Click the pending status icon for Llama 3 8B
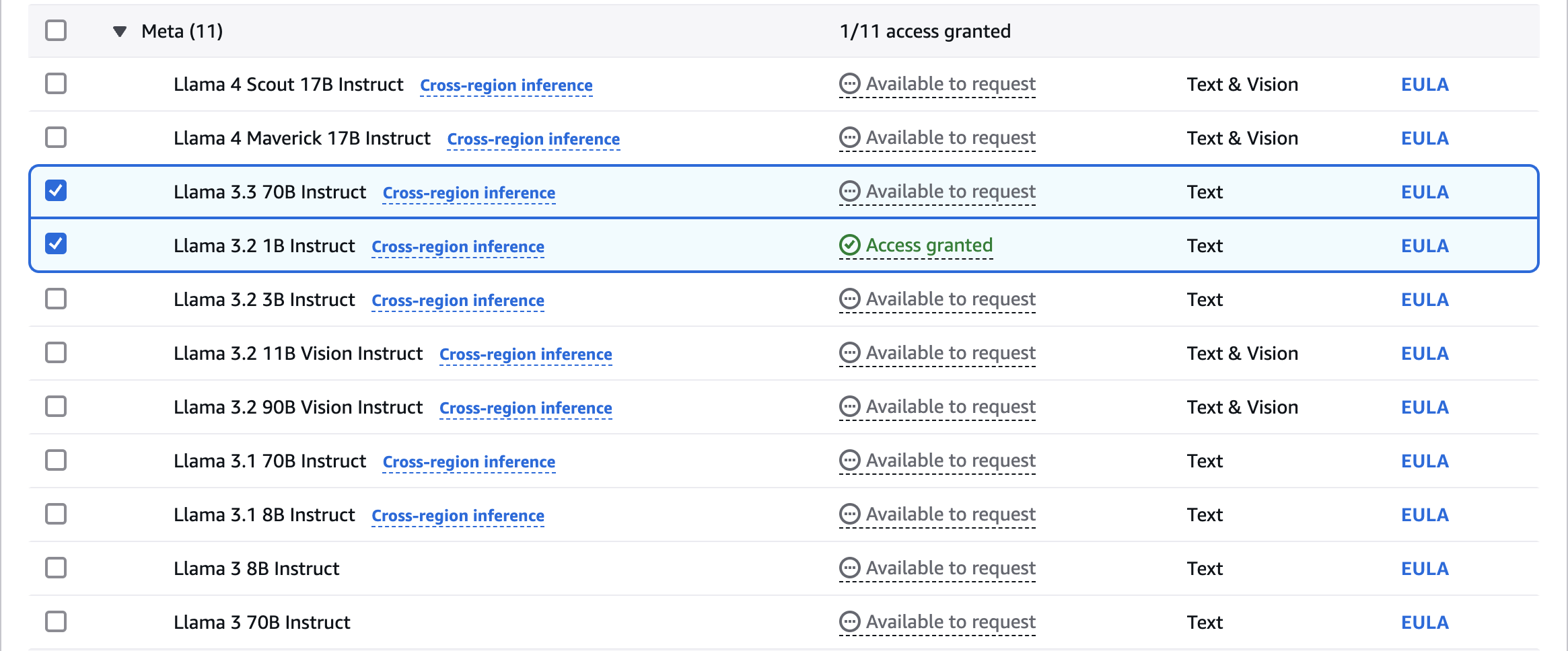The height and width of the screenshot is (651, 1568). pyautogui.click(x=850, y=568)
